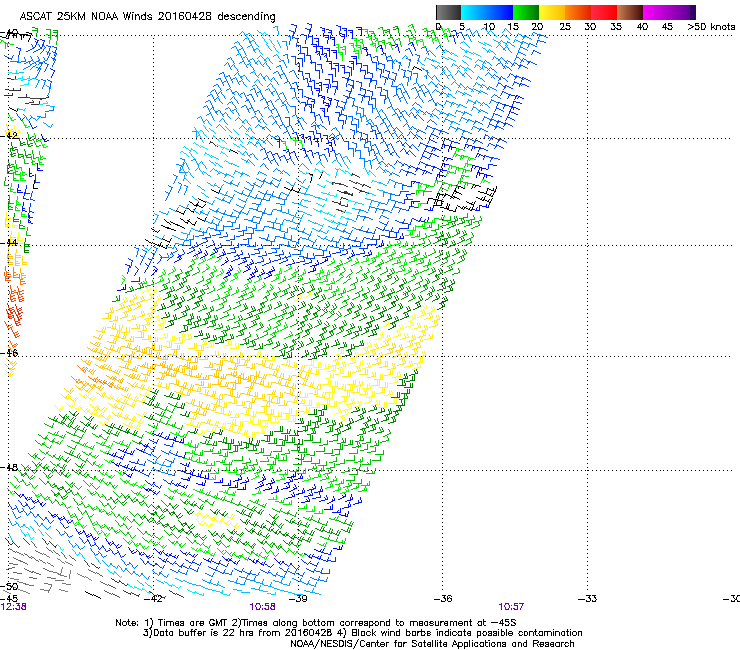This screenshot has height=650, width=740.
Task: Click the cyan-to-blue 5-15 knots legend swatch
Action: (487, 12)
